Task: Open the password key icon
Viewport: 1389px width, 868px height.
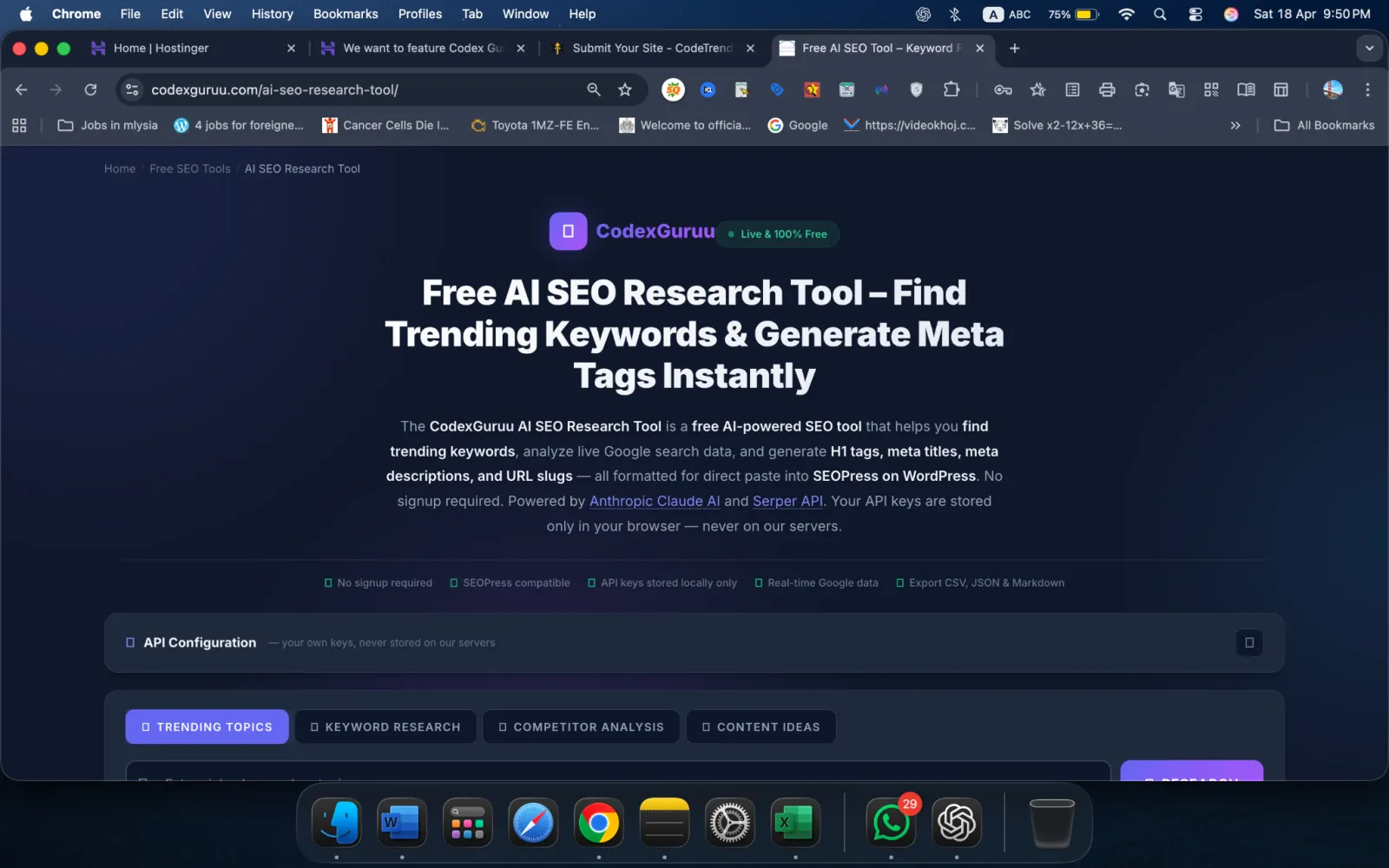Action: pos(1003,89)
